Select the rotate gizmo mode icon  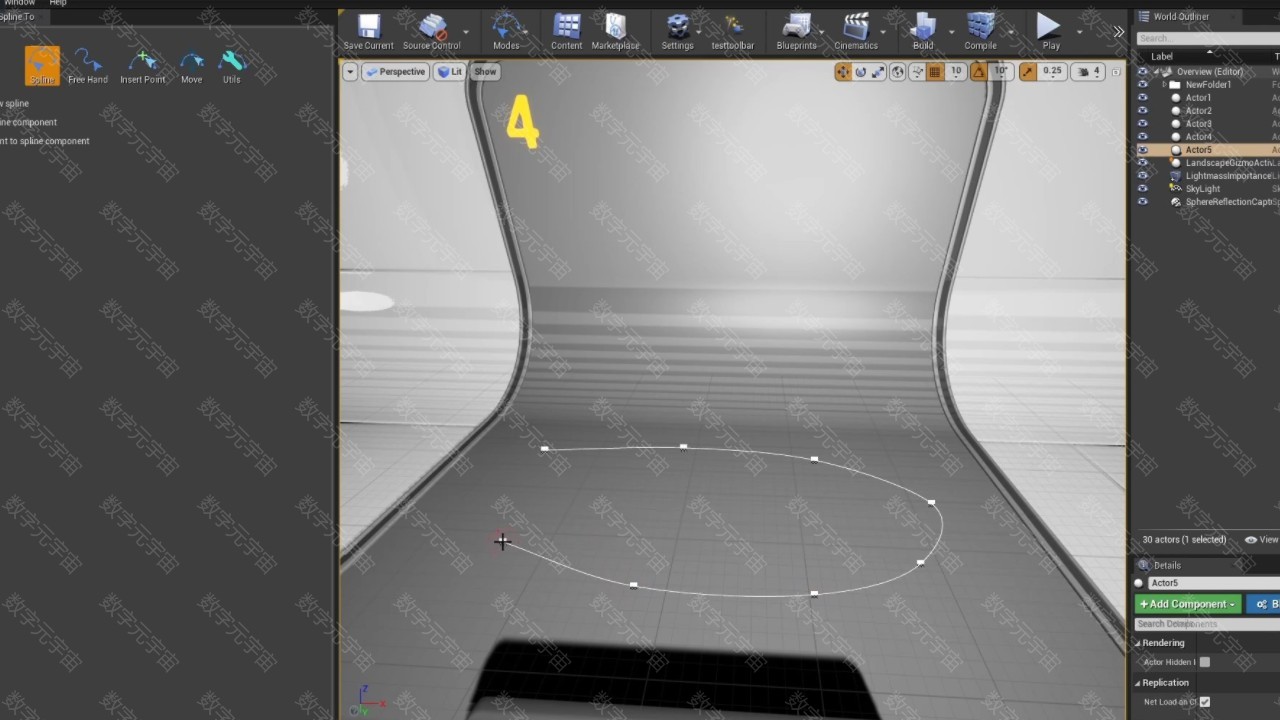point(860,72)
